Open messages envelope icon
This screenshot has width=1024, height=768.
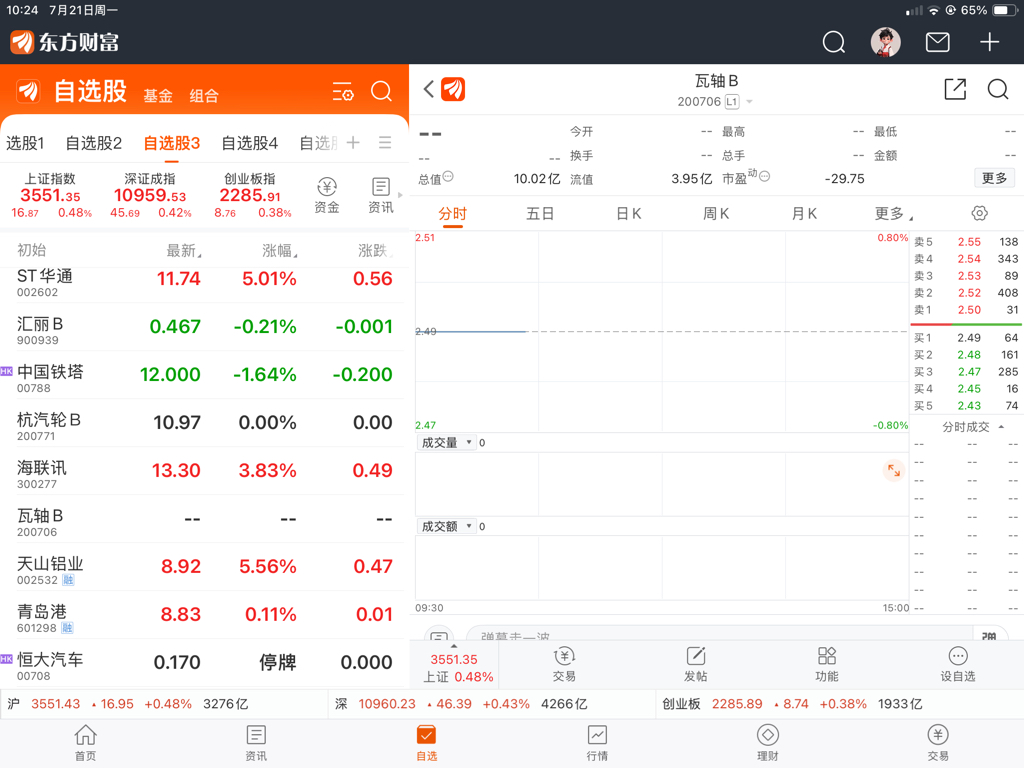(938, 42)
